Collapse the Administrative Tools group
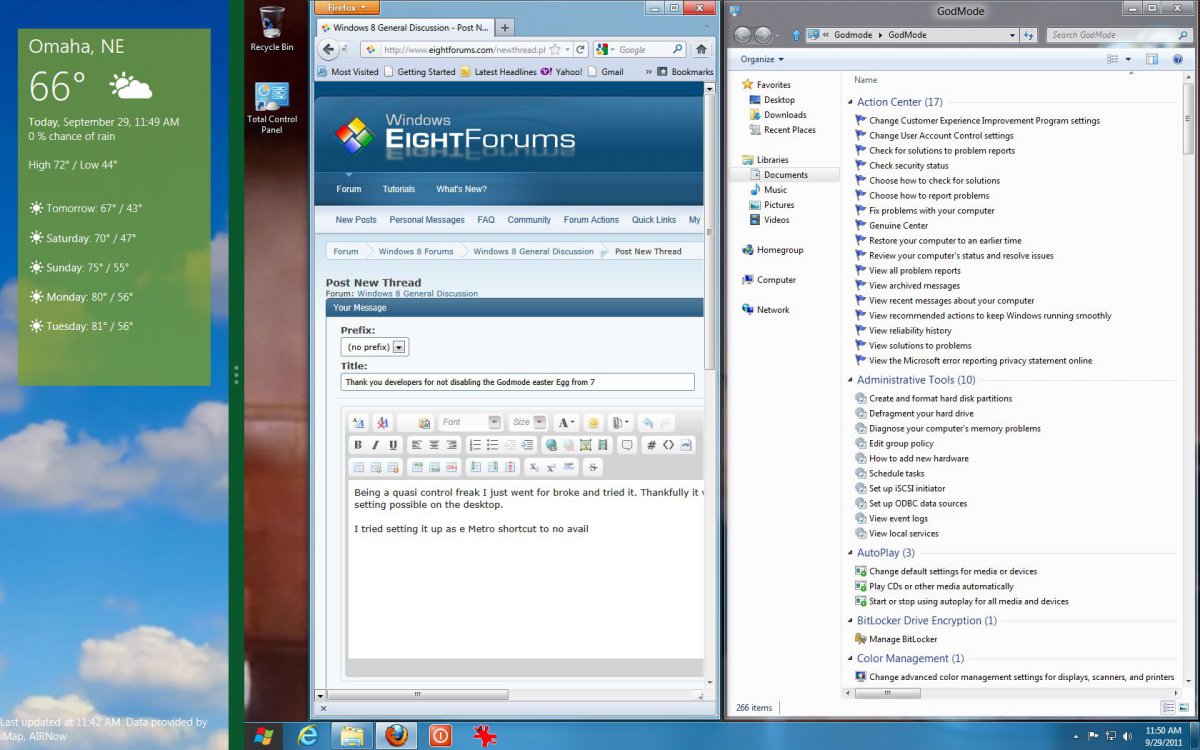Screen dimensions: 1200x750 [848, 380]
